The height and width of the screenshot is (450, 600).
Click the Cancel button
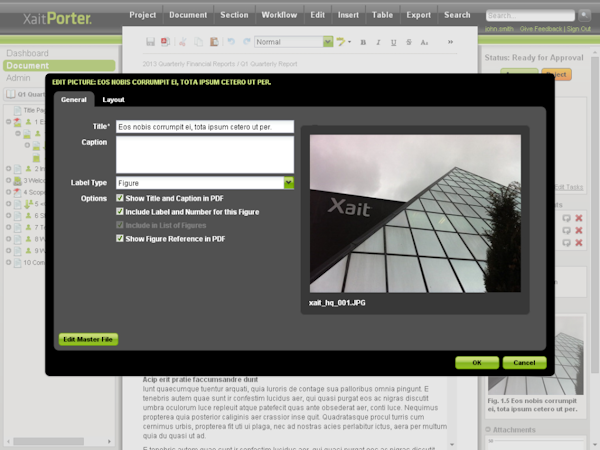click(x=524, y=362)
